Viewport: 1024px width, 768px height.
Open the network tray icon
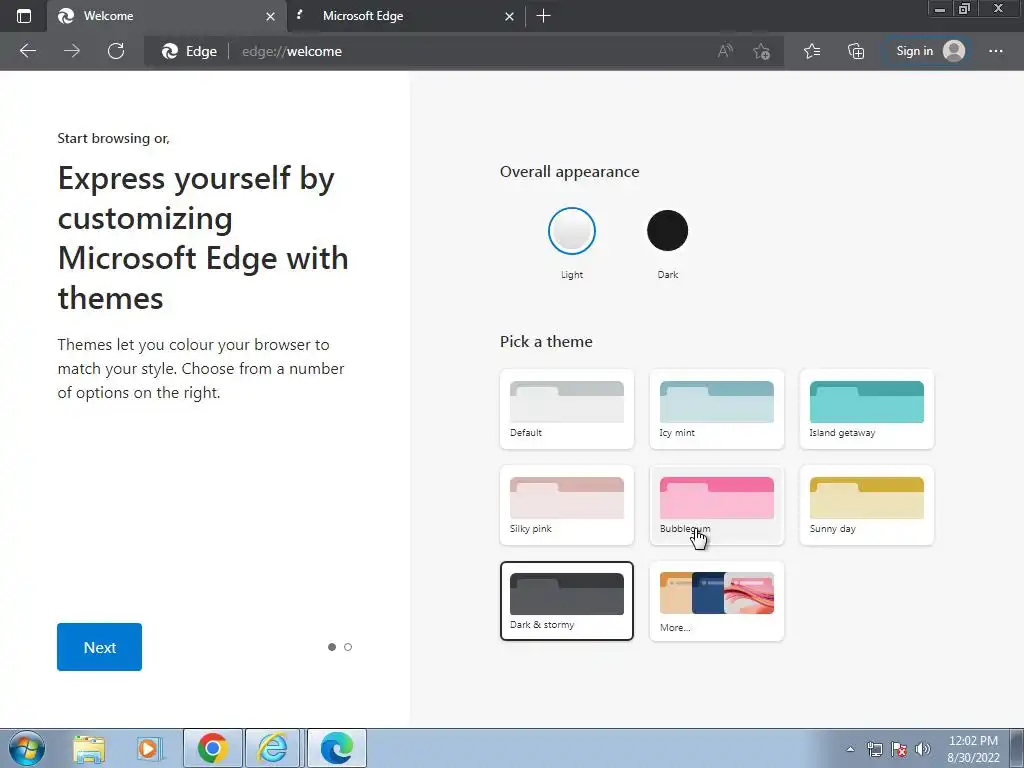click(874, 749)
